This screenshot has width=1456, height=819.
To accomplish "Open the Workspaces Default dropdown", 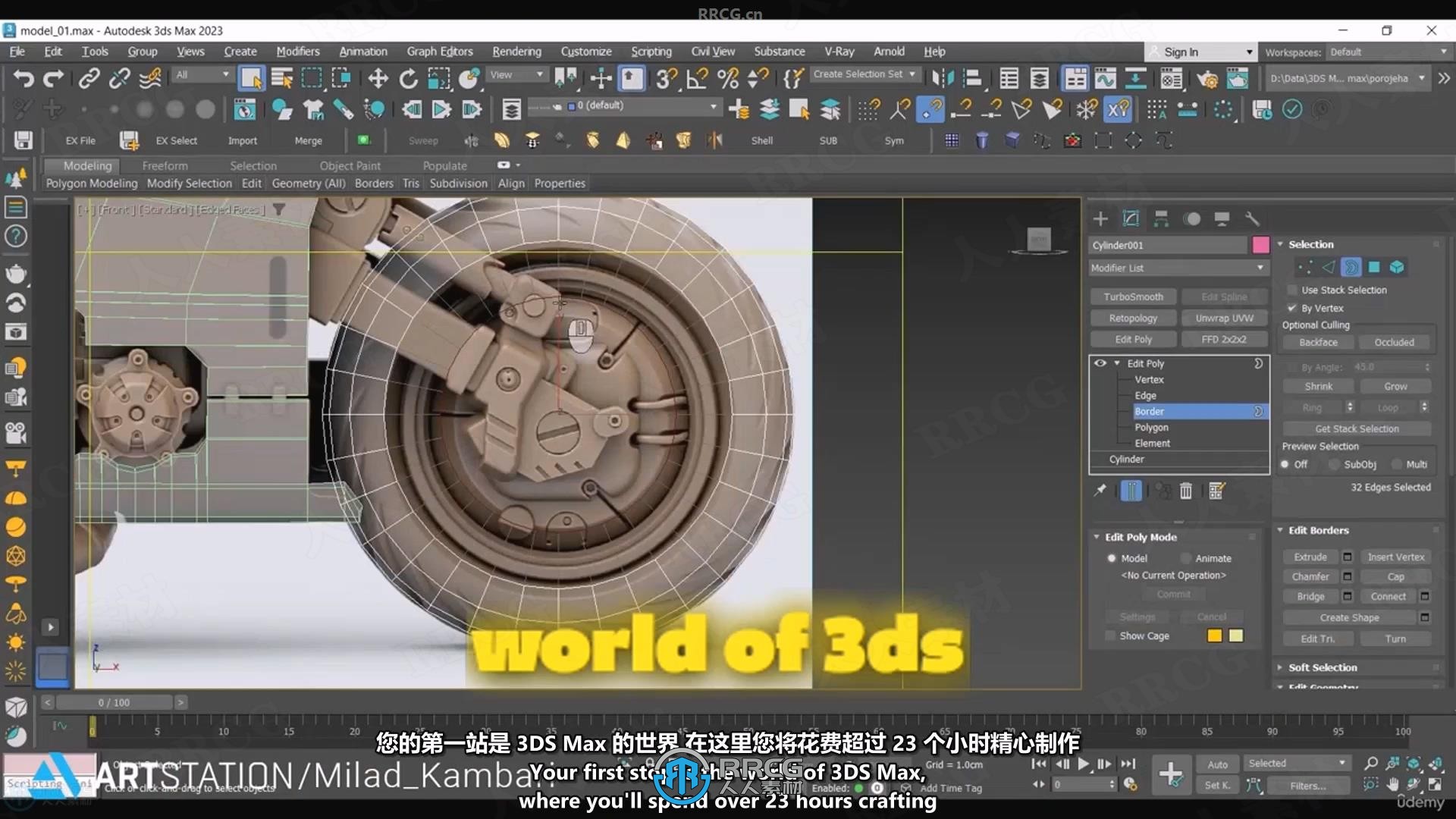I will point(1388,52).
